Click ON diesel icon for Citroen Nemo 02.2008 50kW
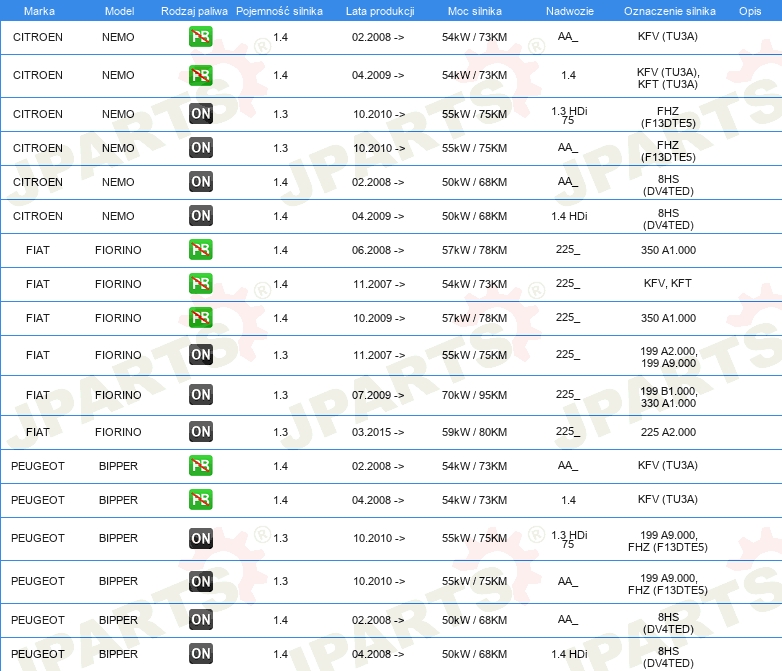 [x=201, y=181]
